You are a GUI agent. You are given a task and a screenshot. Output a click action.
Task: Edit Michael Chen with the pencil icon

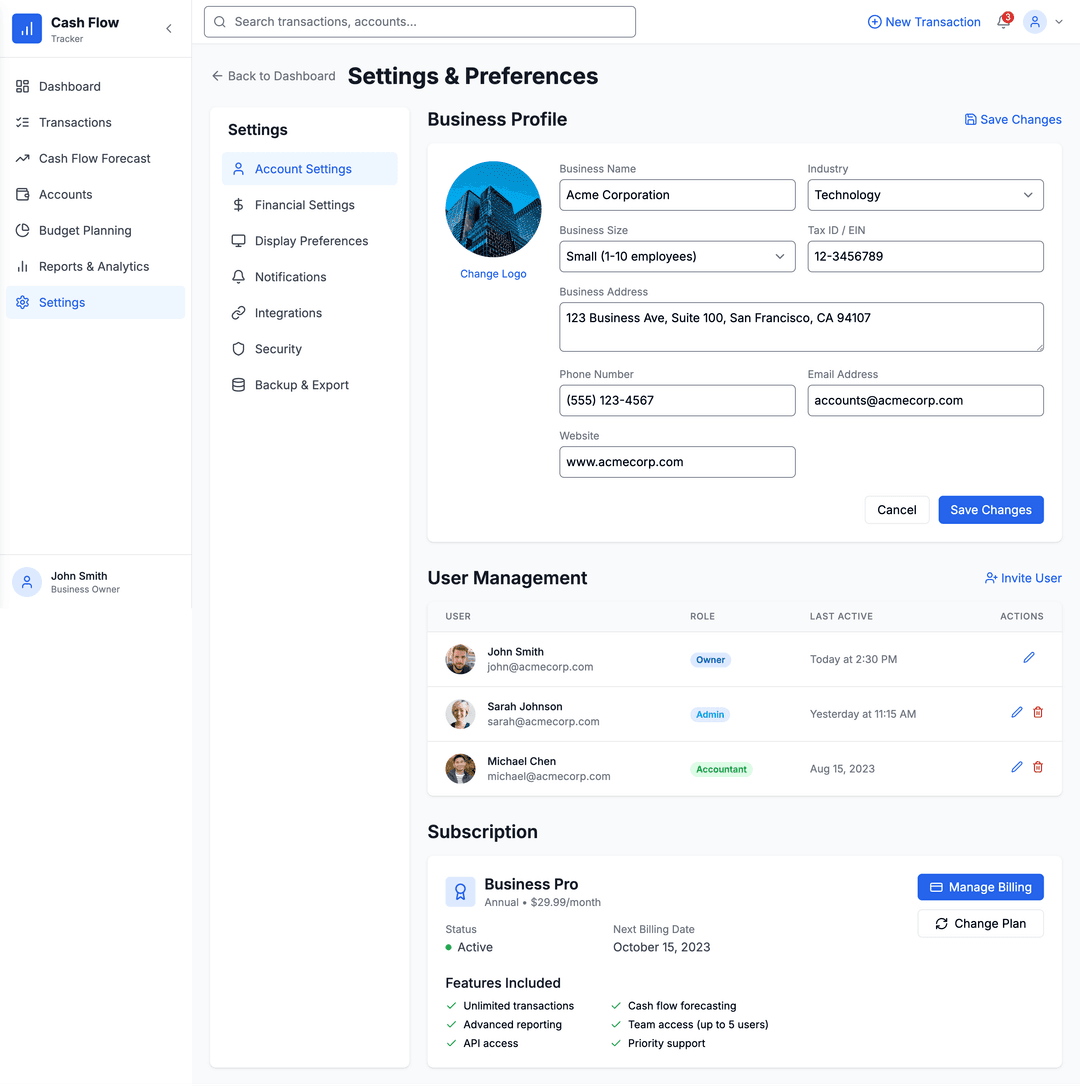pos(1017,767)
